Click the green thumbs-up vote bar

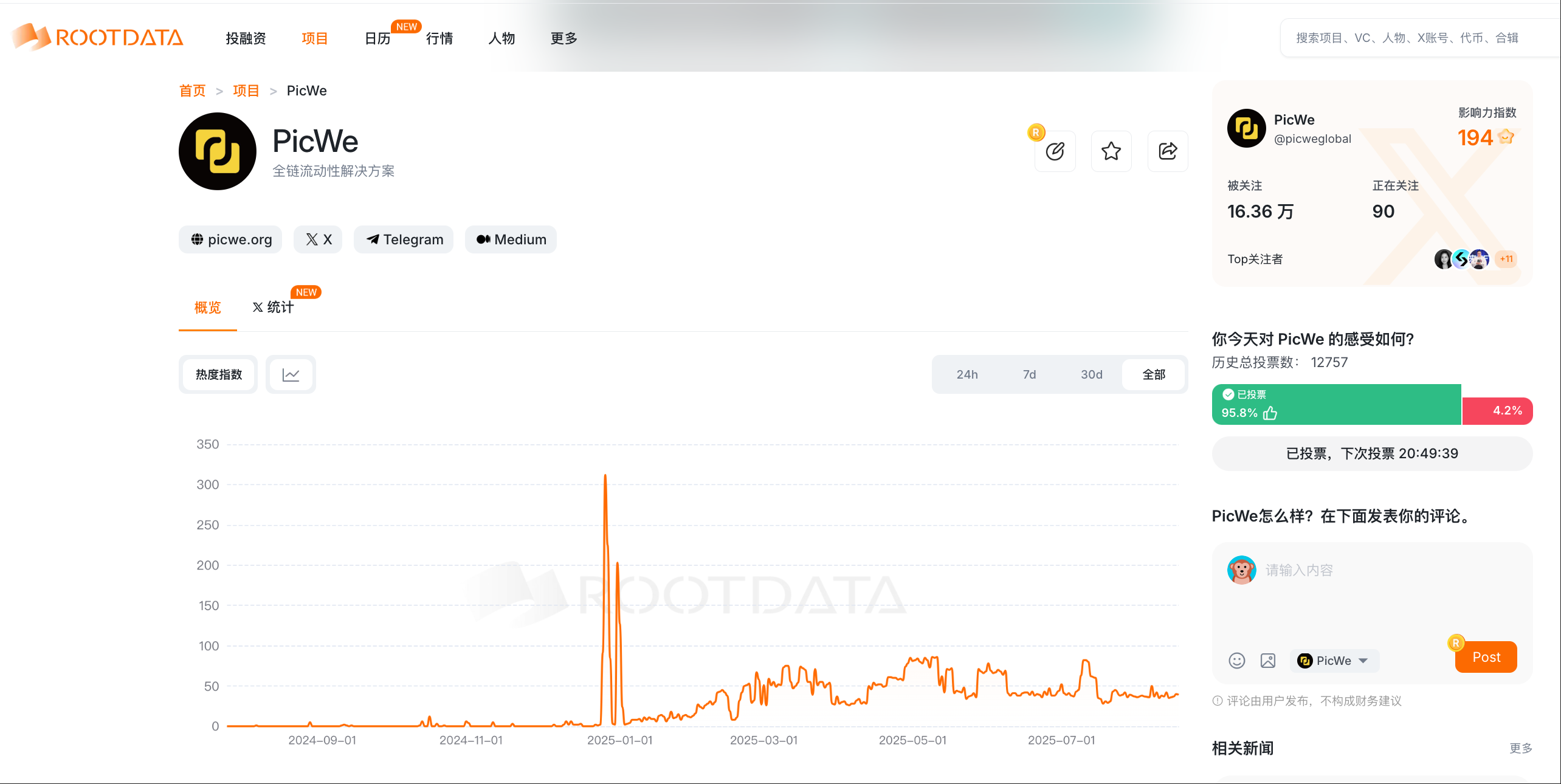(1335, 404)
